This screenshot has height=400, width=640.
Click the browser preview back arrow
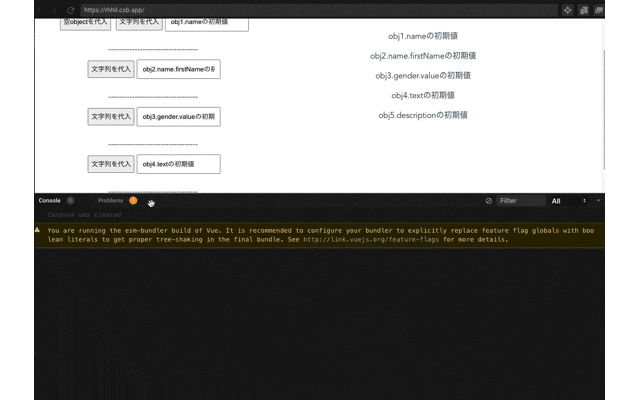click(x=40, y=10)
